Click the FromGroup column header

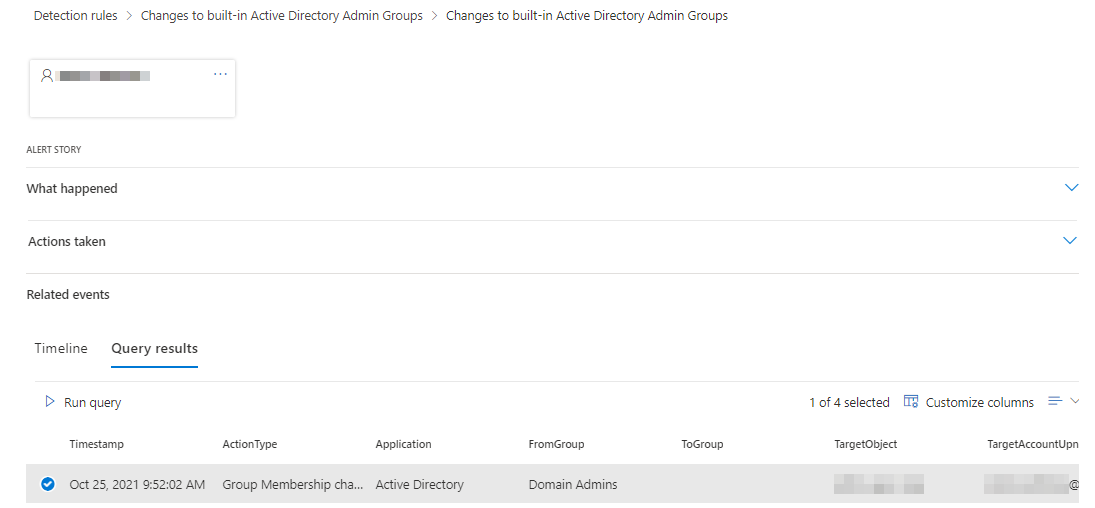pos(556,444)
